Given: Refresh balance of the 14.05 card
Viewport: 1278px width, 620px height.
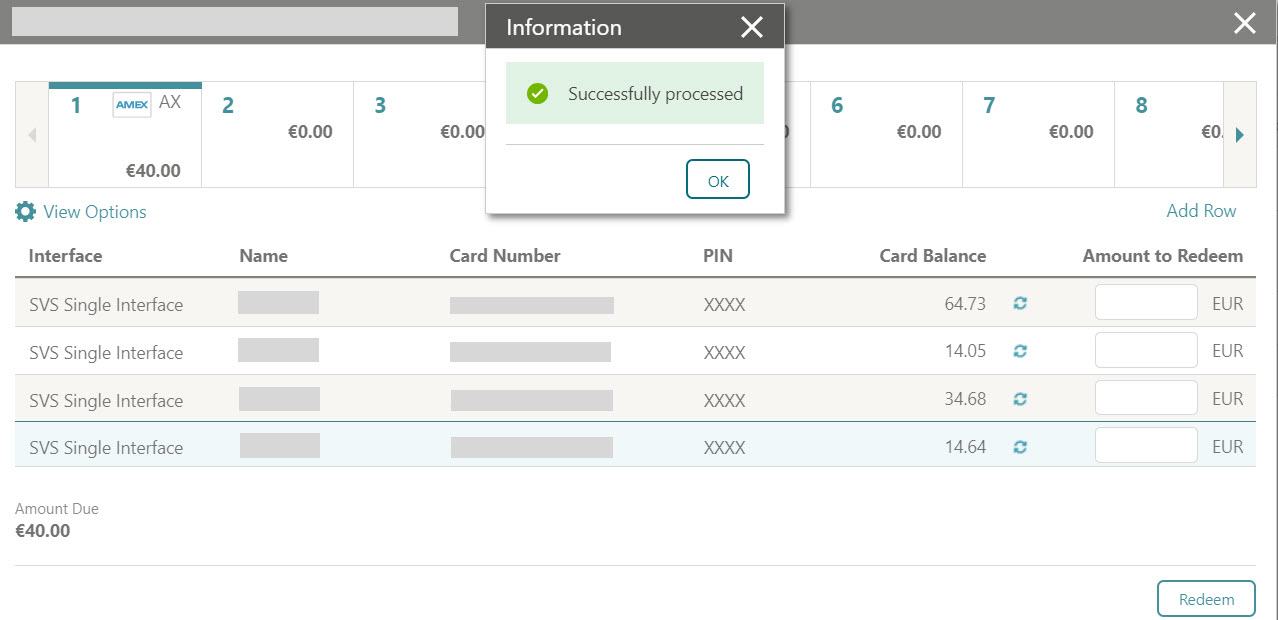Looking at the screenshot, I should coord(1020,350).
